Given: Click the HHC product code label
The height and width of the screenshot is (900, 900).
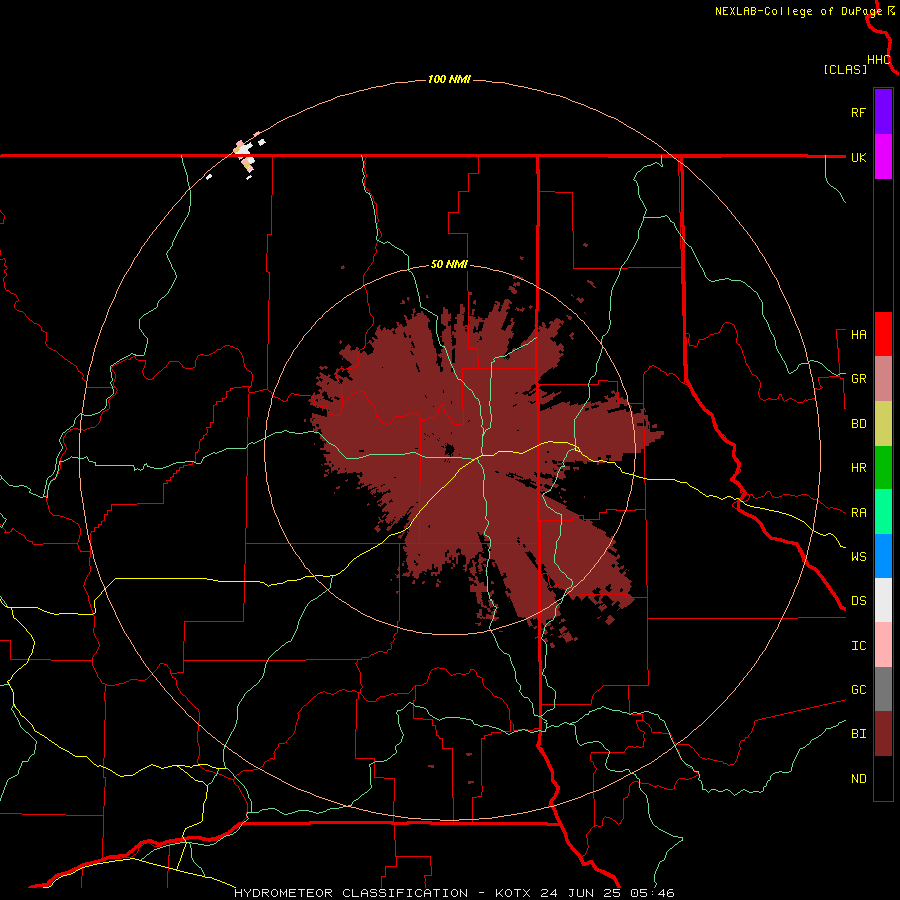Looking at the screenshot, I should coord(879,60).
